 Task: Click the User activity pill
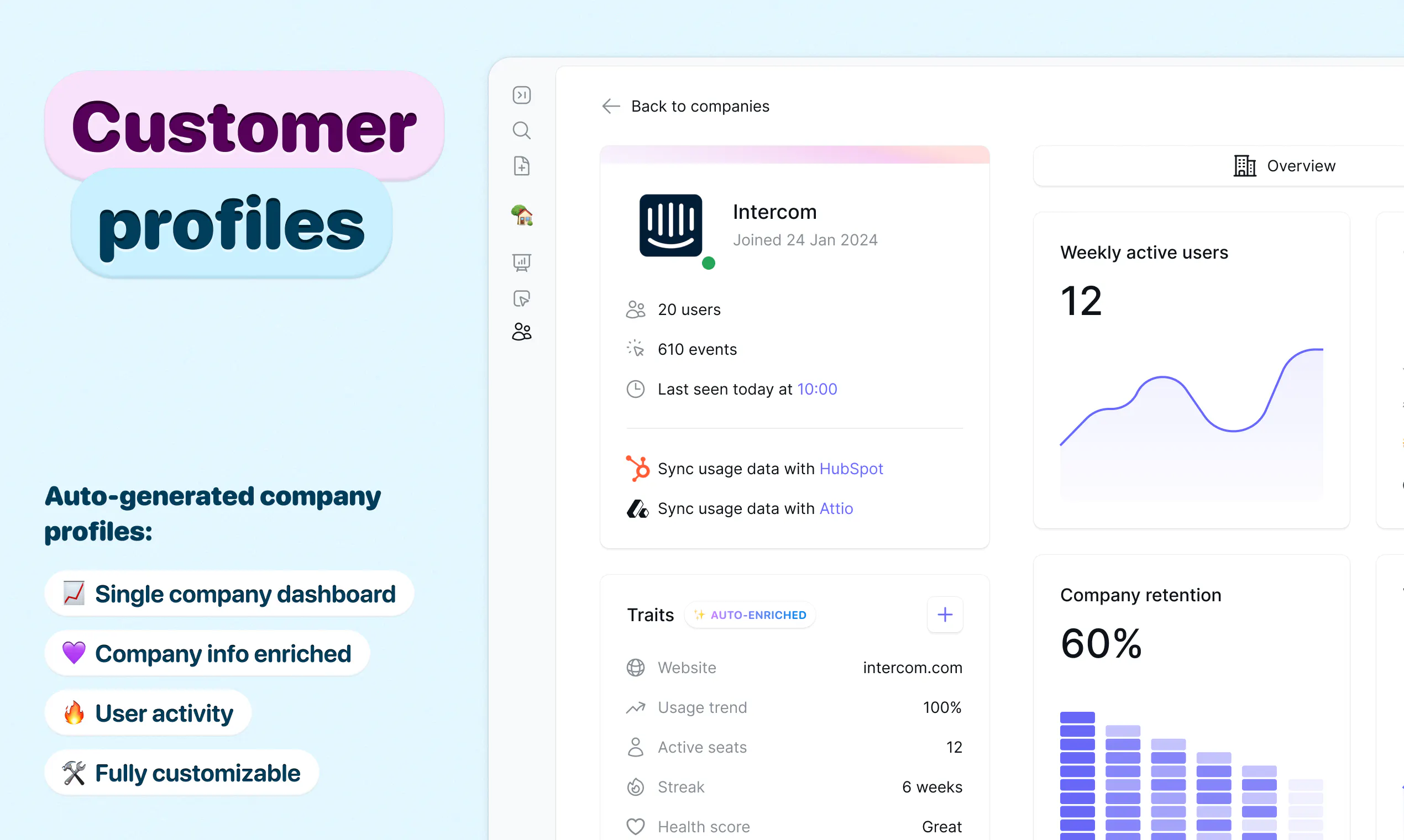[x=148, y=713]
